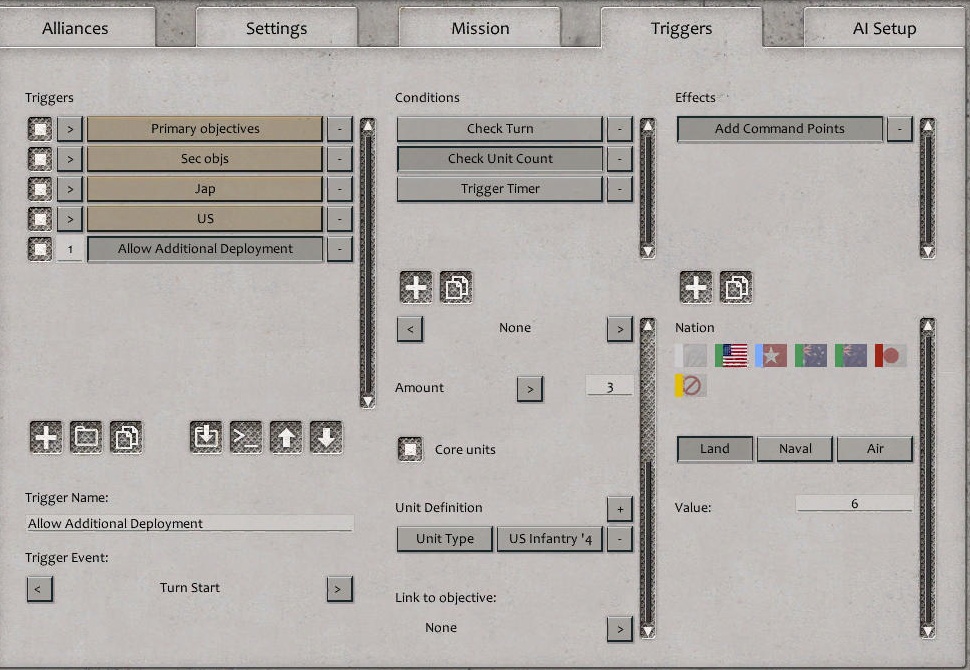Select the blank white flag nation
Viewport: 970px width, 670px height.
(691, 356)
